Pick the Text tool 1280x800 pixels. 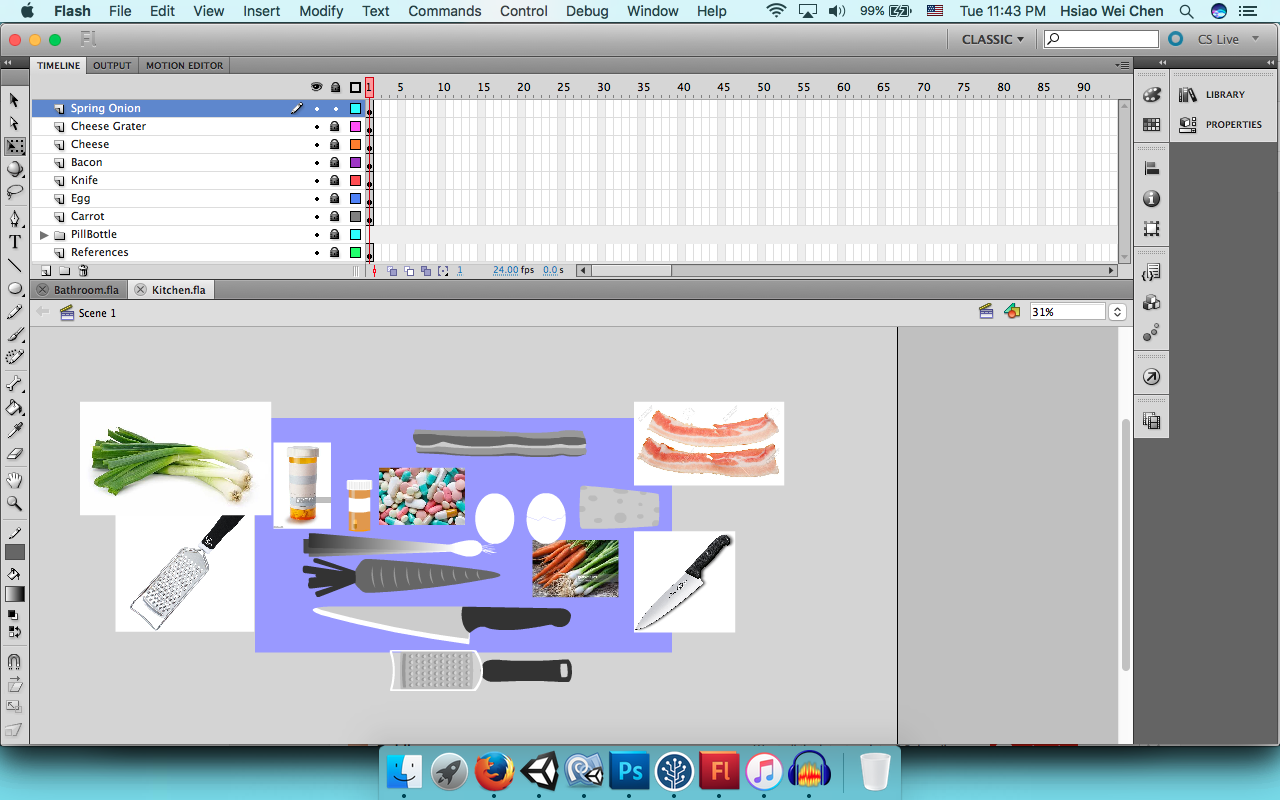pos(15,242)
